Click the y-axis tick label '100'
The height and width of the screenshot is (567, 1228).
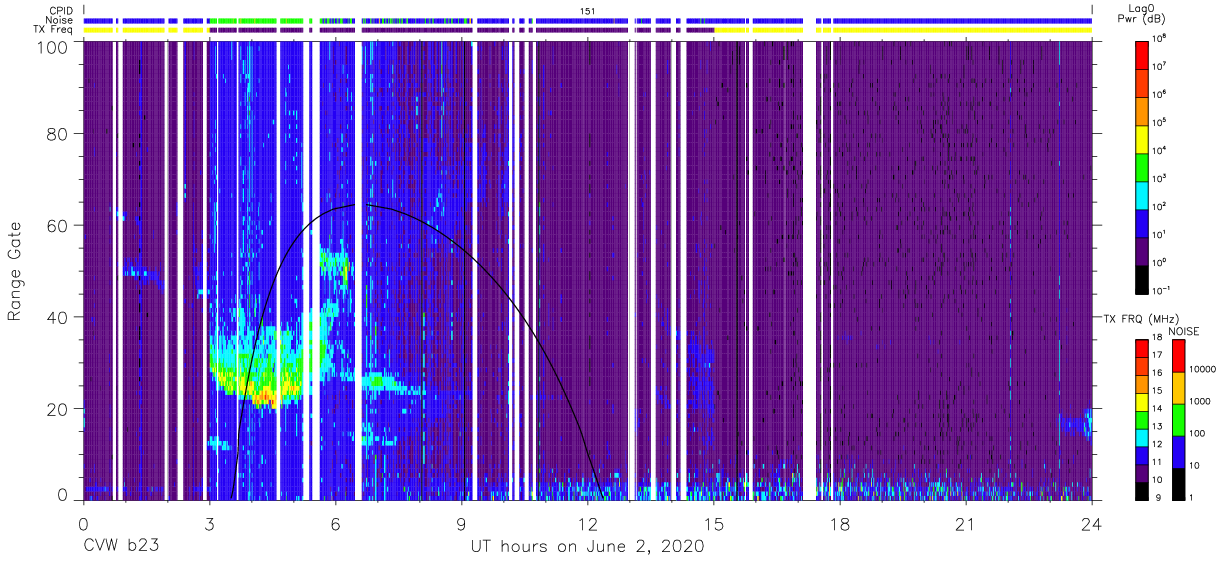point(53,46)
